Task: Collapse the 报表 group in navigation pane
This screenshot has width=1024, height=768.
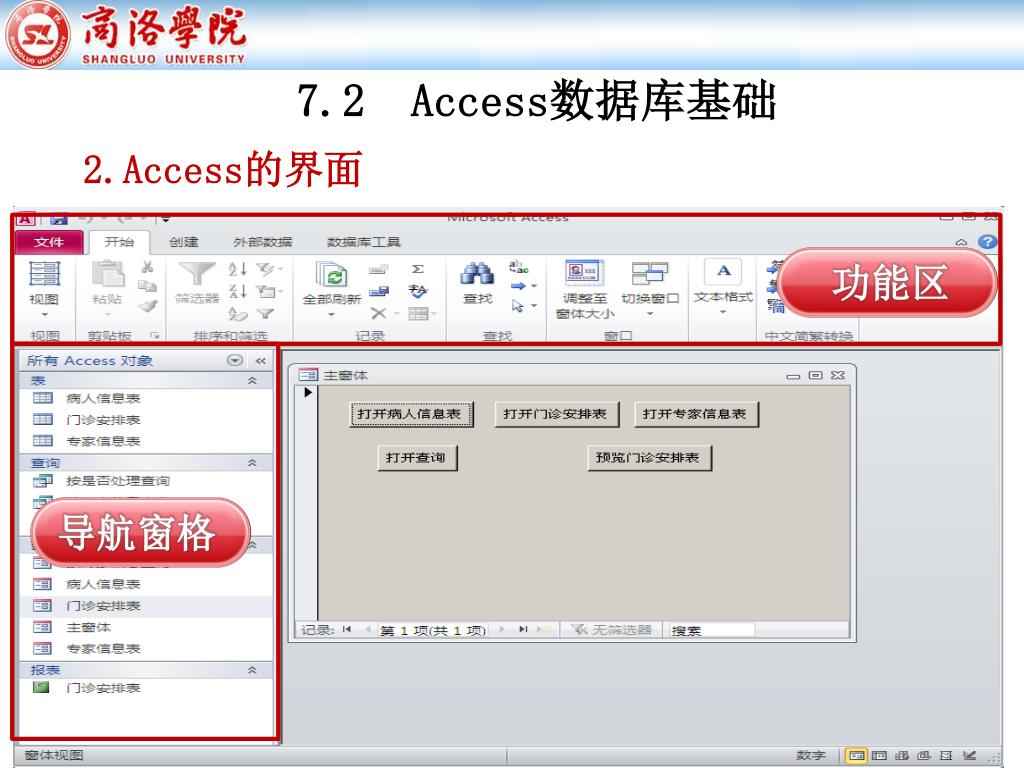Action: 252,670
